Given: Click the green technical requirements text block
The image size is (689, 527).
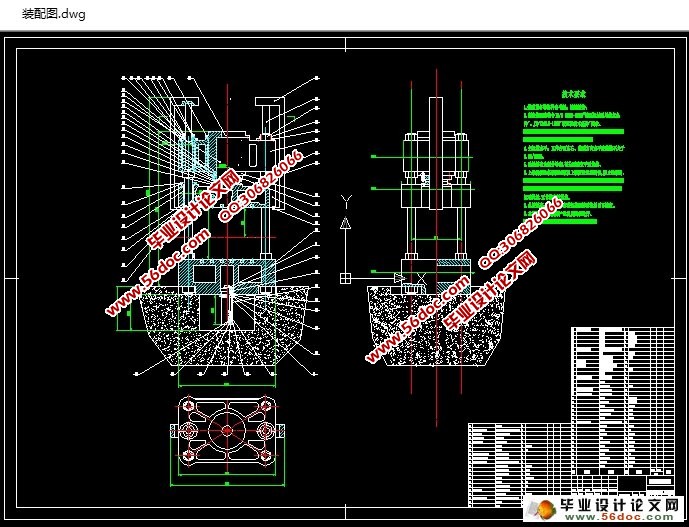Looking at the screenshot, I should coord(574,164).
